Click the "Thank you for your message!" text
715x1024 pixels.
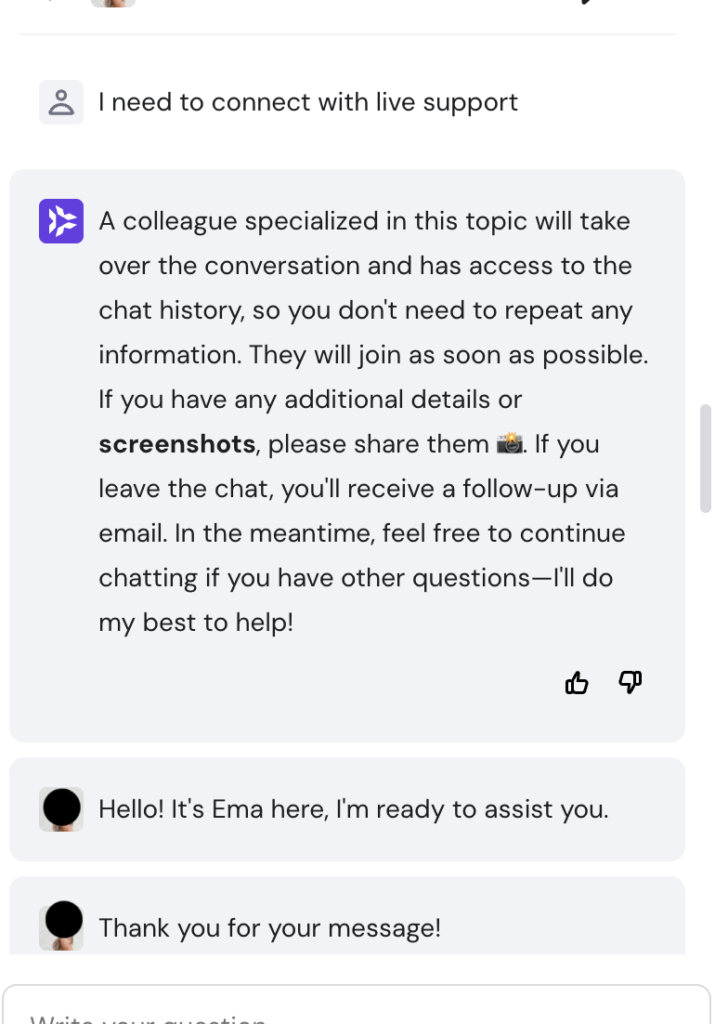coord(269,928)
